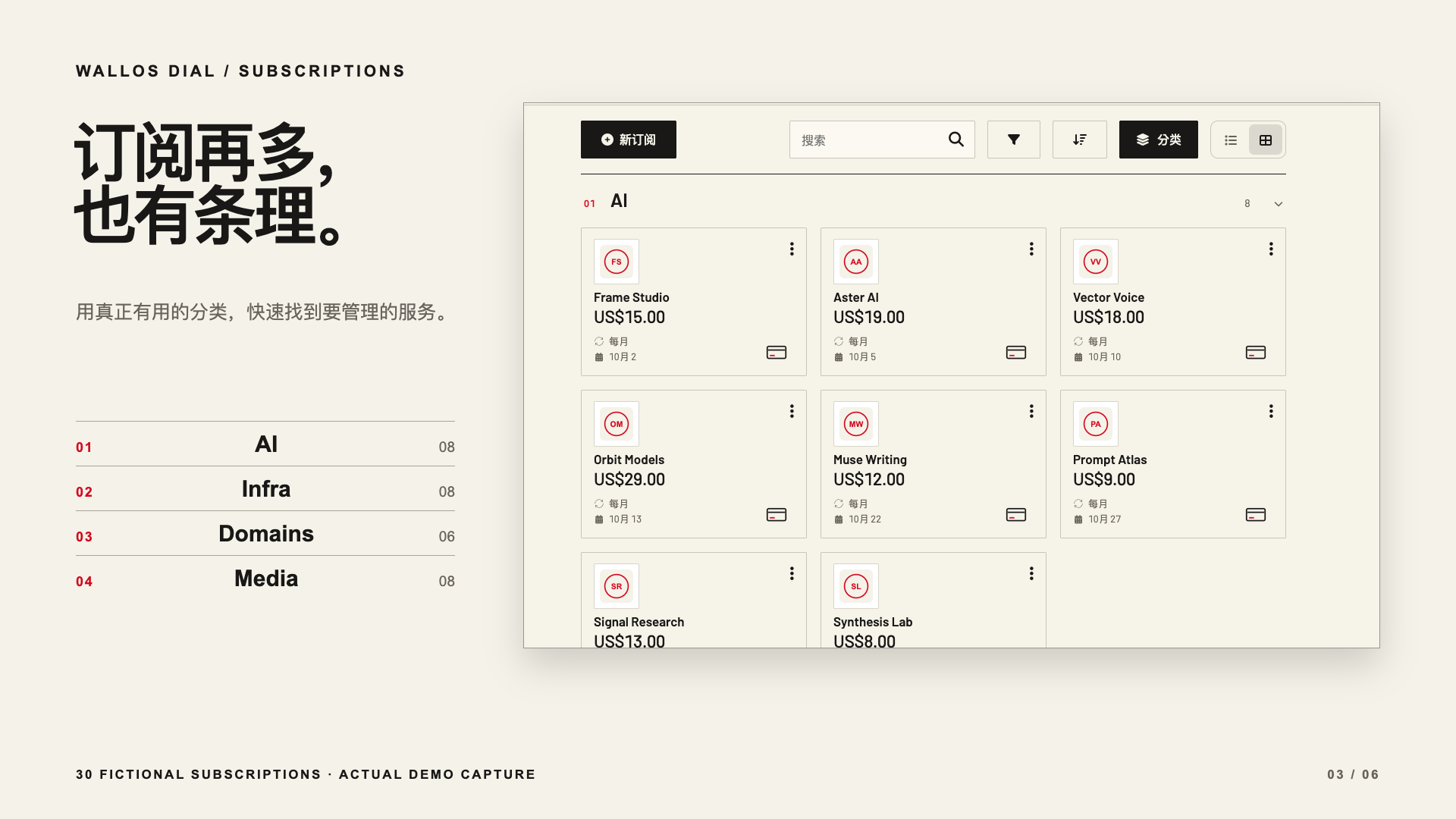
Task: Click Prompt Atlas payment card icon
Action: (x=1256, y=515)
